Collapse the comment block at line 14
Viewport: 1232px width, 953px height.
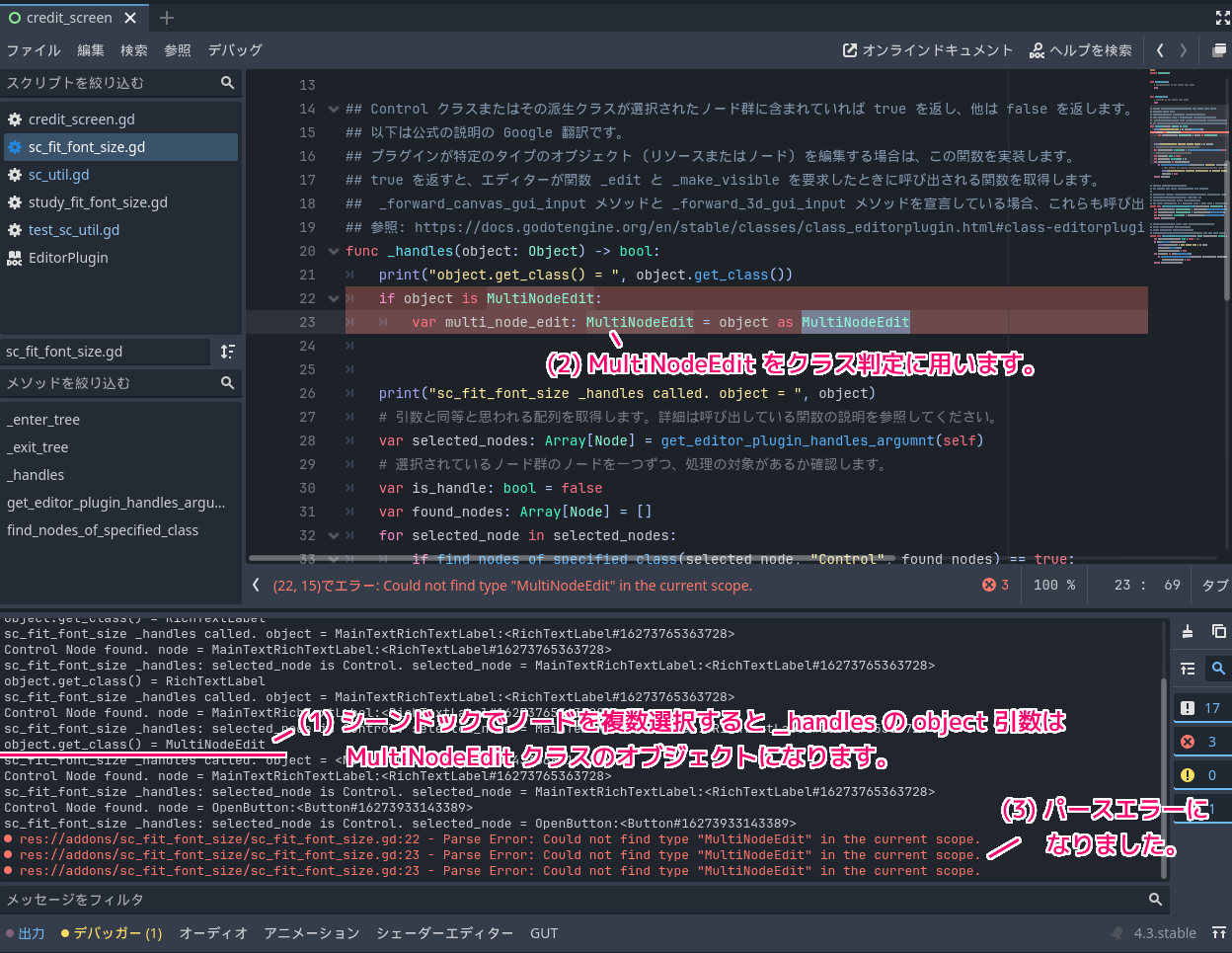(x=333, y=110)
